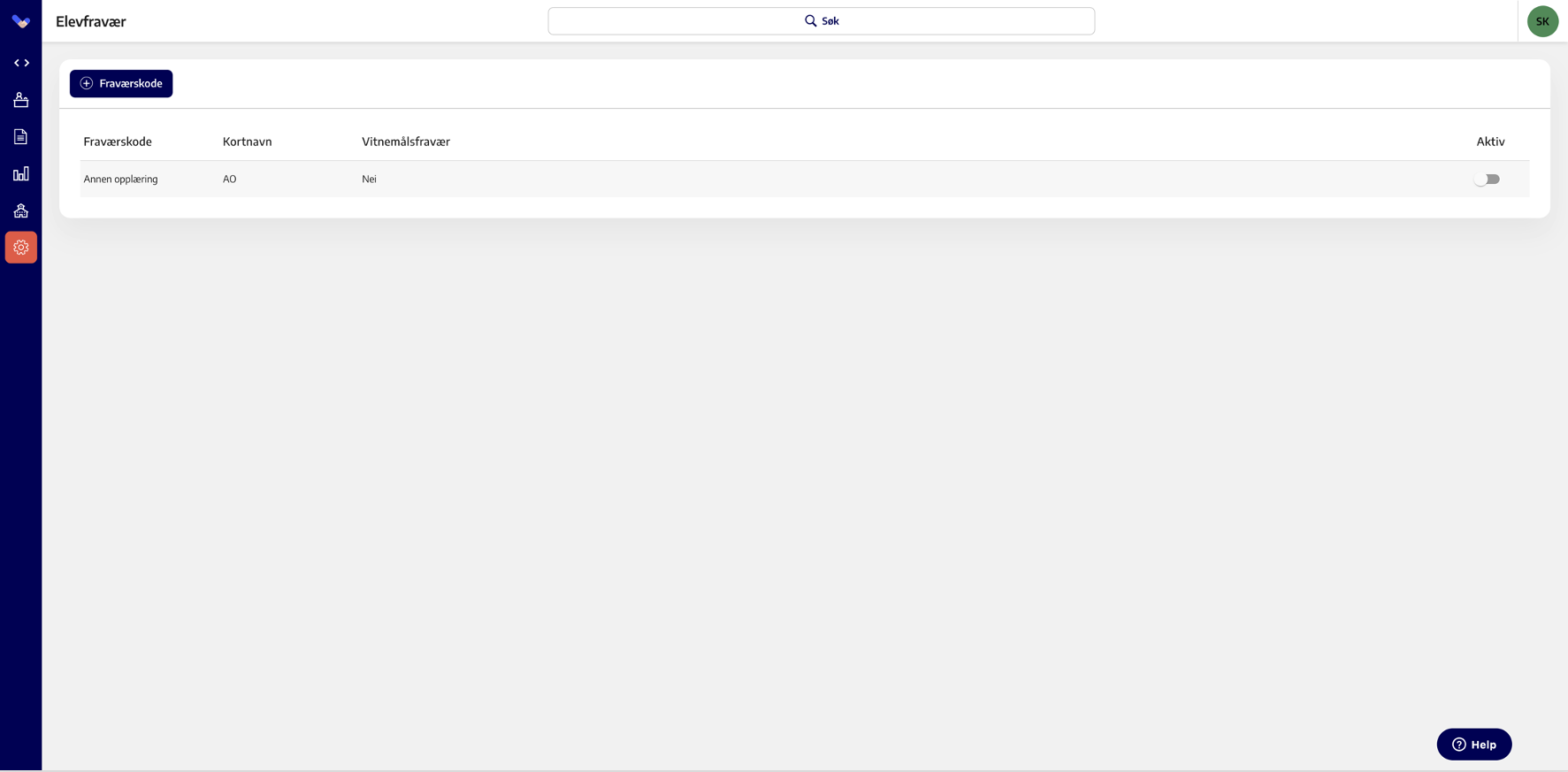1568x772 pixels.
Task: Expand the sidebar with the chevrons icon
Action: (x=21, y=63)
